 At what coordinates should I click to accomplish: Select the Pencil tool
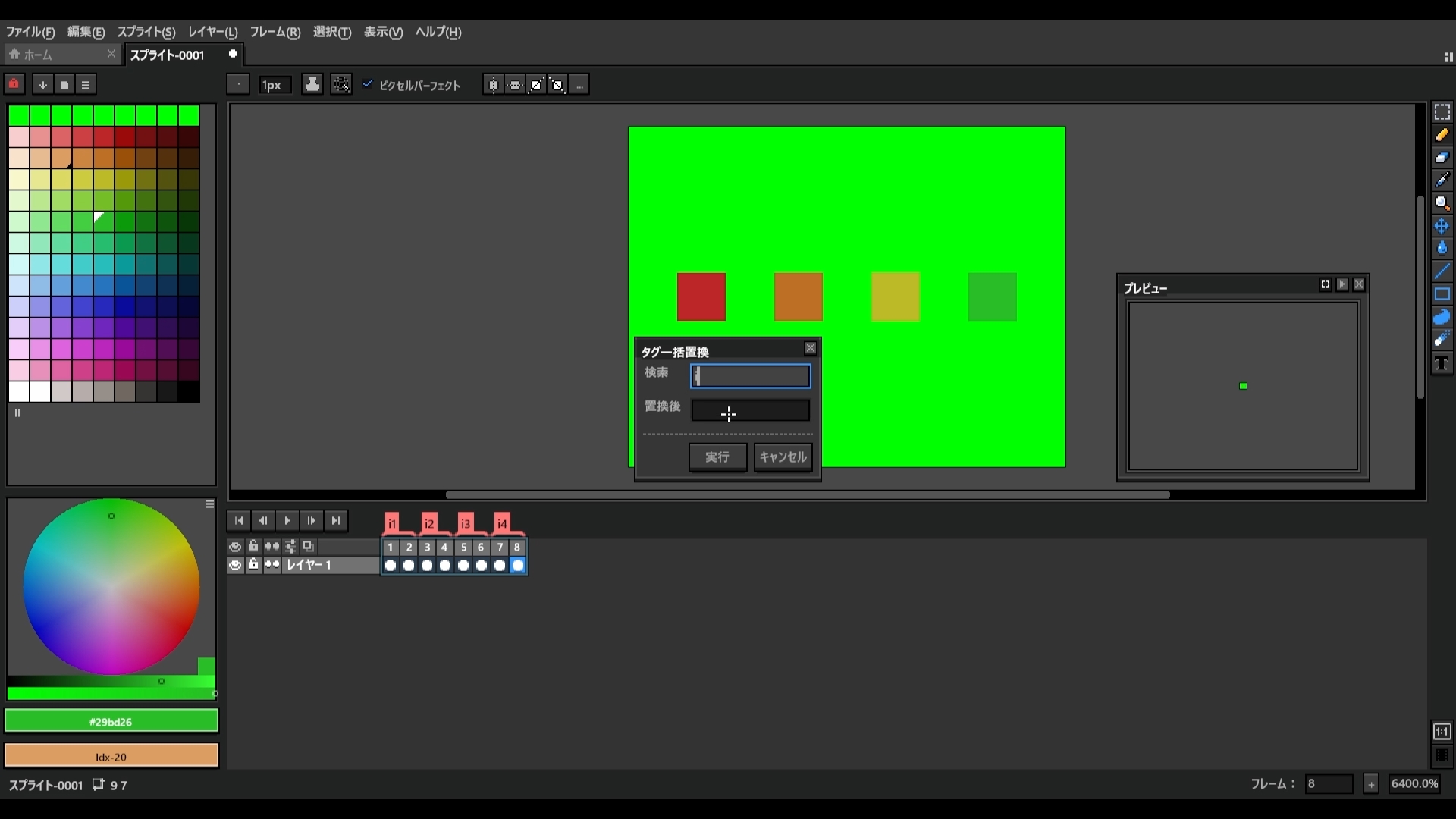click(1442, 134)
